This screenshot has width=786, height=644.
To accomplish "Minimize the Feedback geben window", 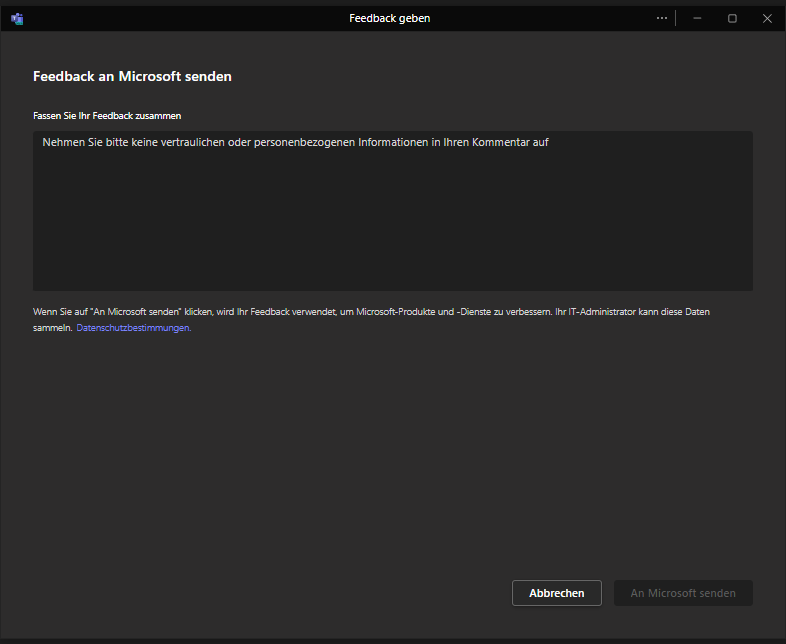I will coord(697,18).
